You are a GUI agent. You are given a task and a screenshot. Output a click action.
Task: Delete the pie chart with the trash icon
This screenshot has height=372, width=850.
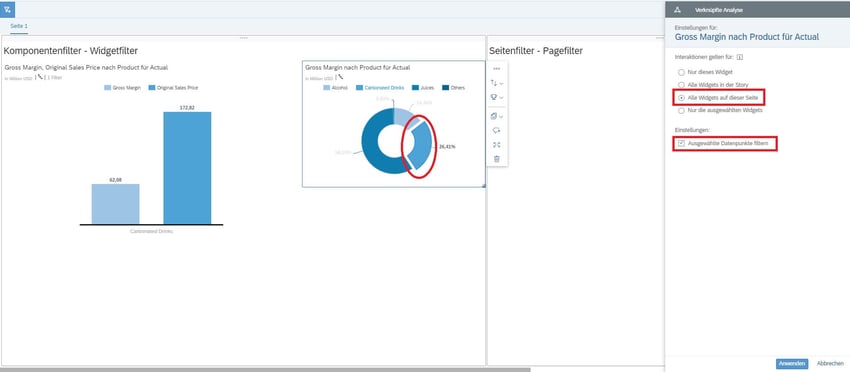coord(497,159)
